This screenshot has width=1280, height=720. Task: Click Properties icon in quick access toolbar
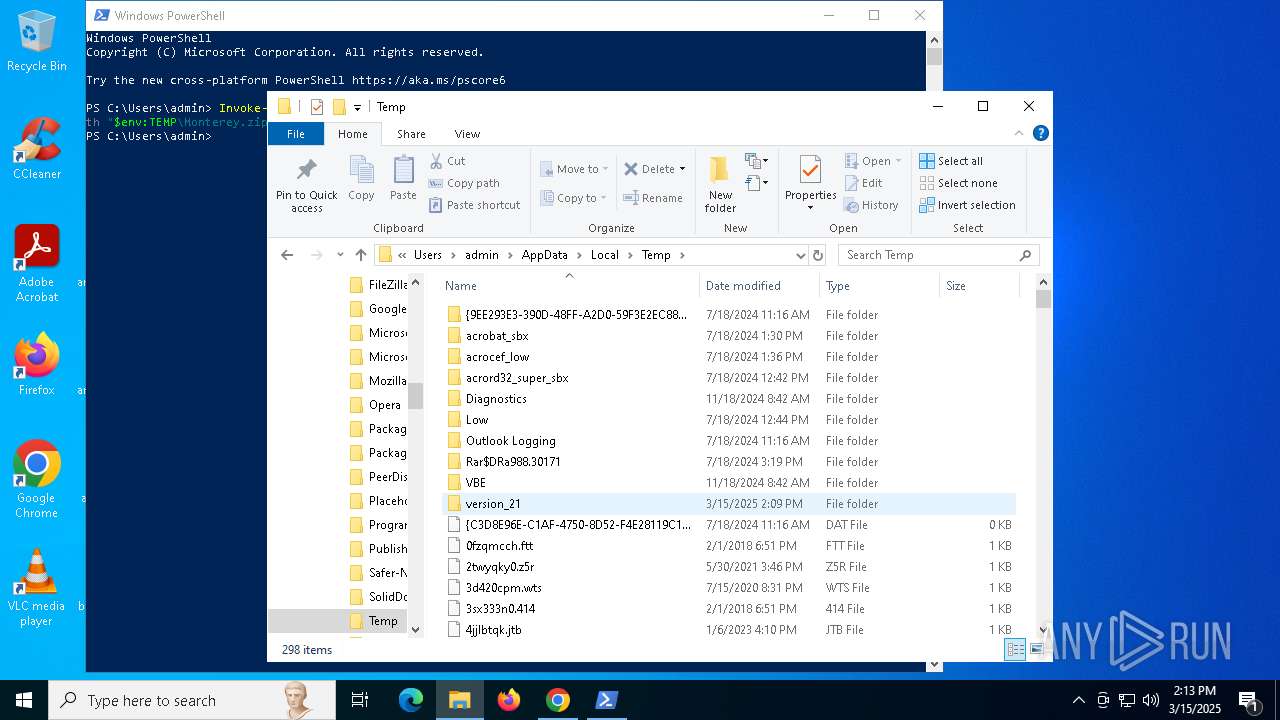click(317, 107)
